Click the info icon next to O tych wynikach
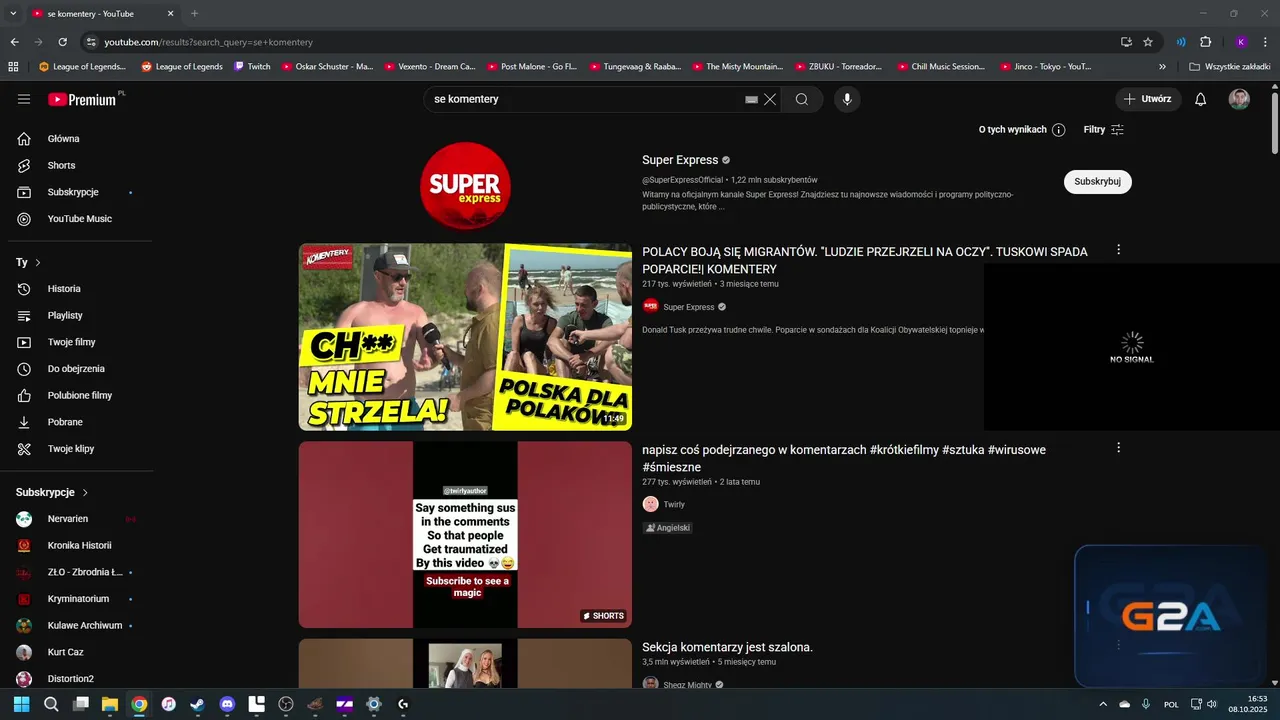 (x=1059, y=130)
